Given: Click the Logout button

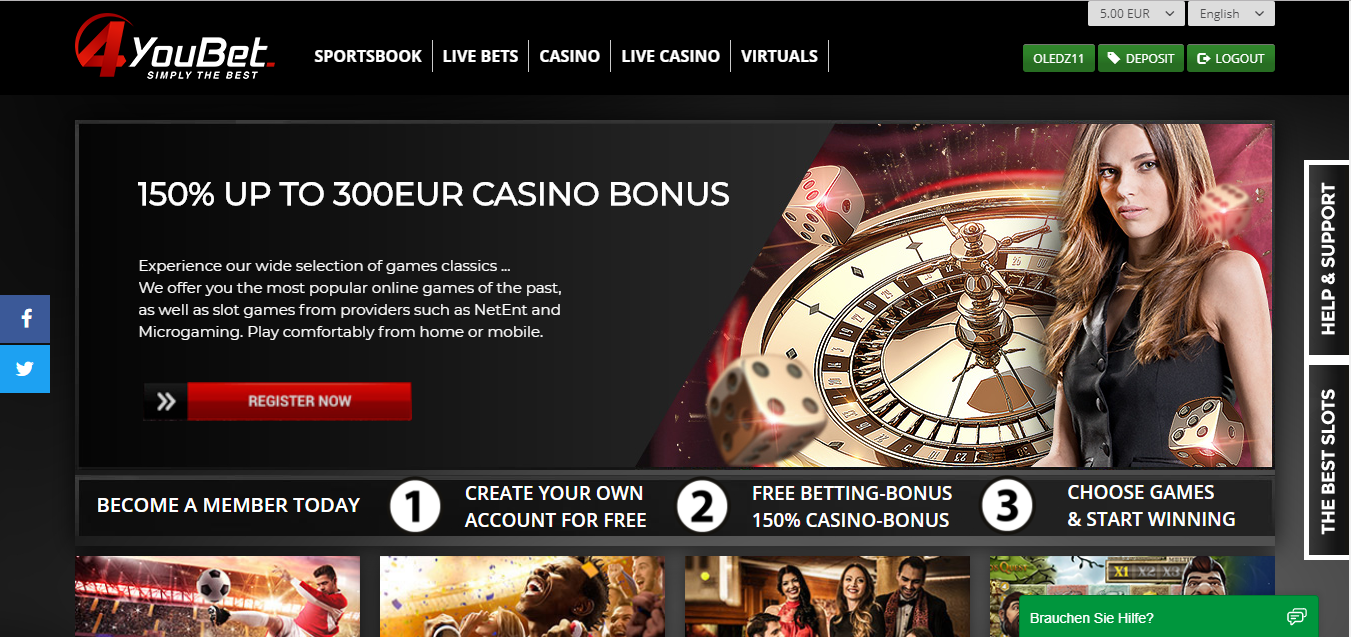Looking at the screenshot, I should [x=1231, y=58].
